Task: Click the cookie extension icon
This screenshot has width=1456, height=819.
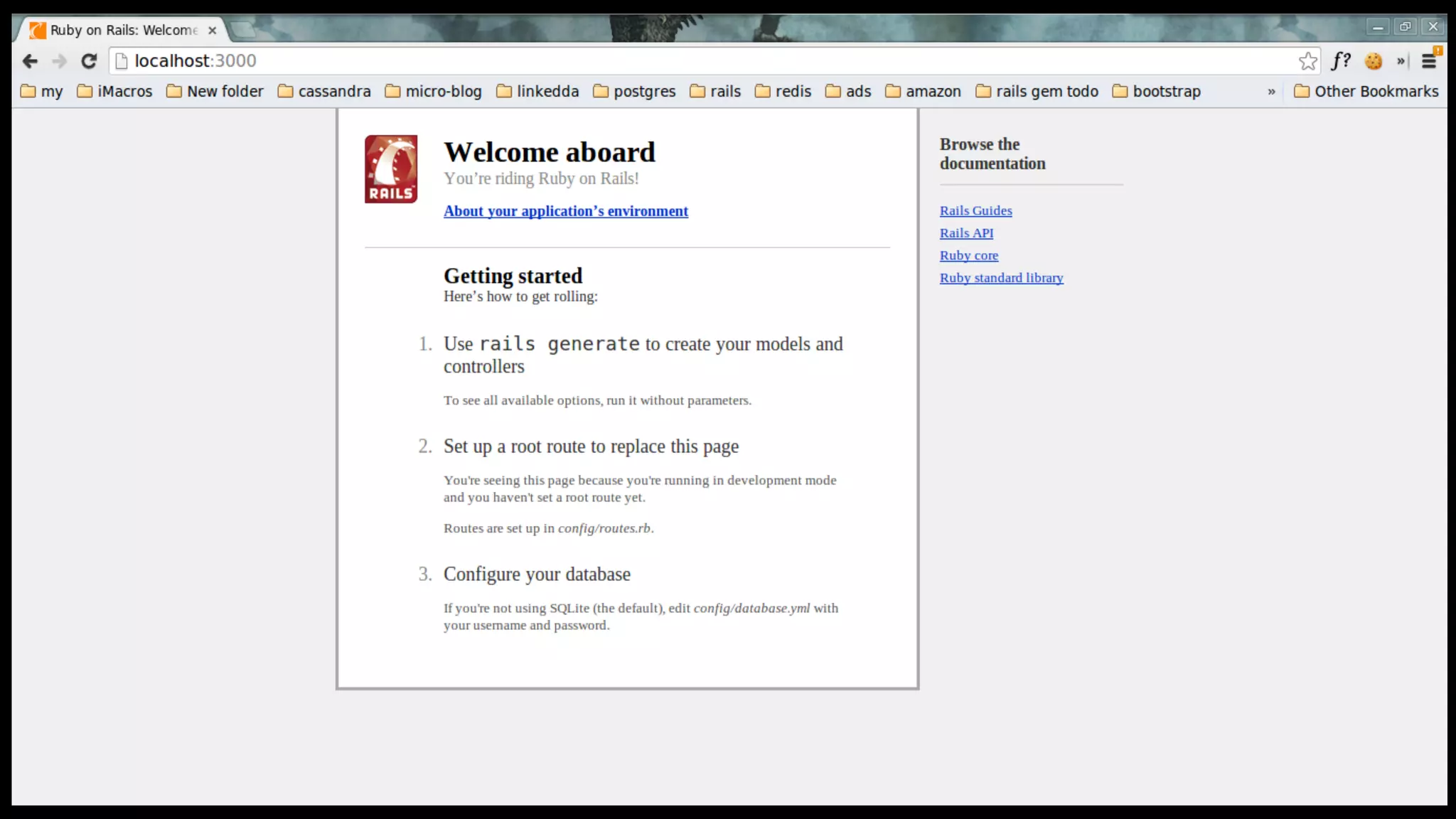Action: pos(1374,61)
